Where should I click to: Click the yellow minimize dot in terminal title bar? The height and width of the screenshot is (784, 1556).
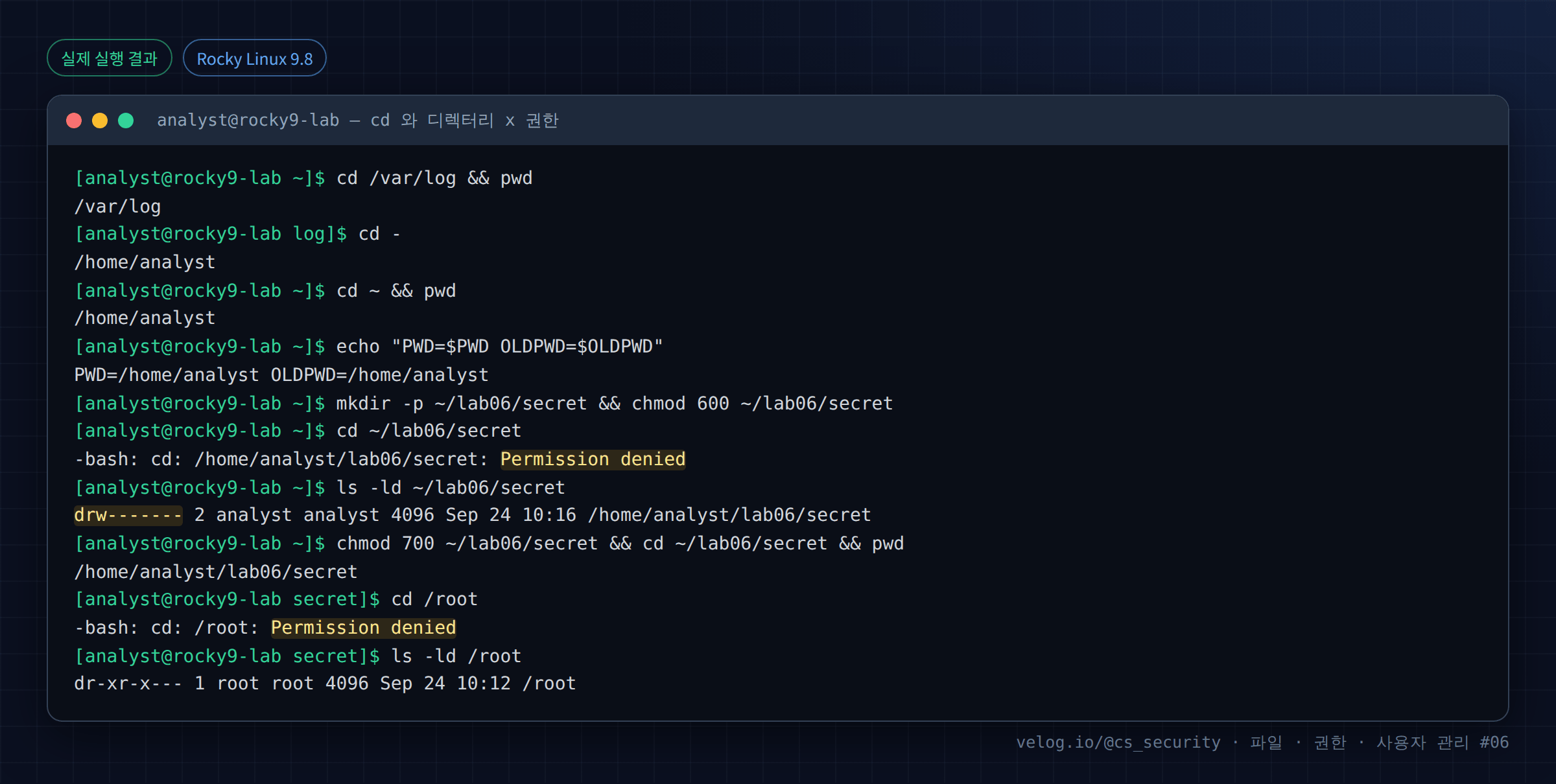(x=100, y=121)
